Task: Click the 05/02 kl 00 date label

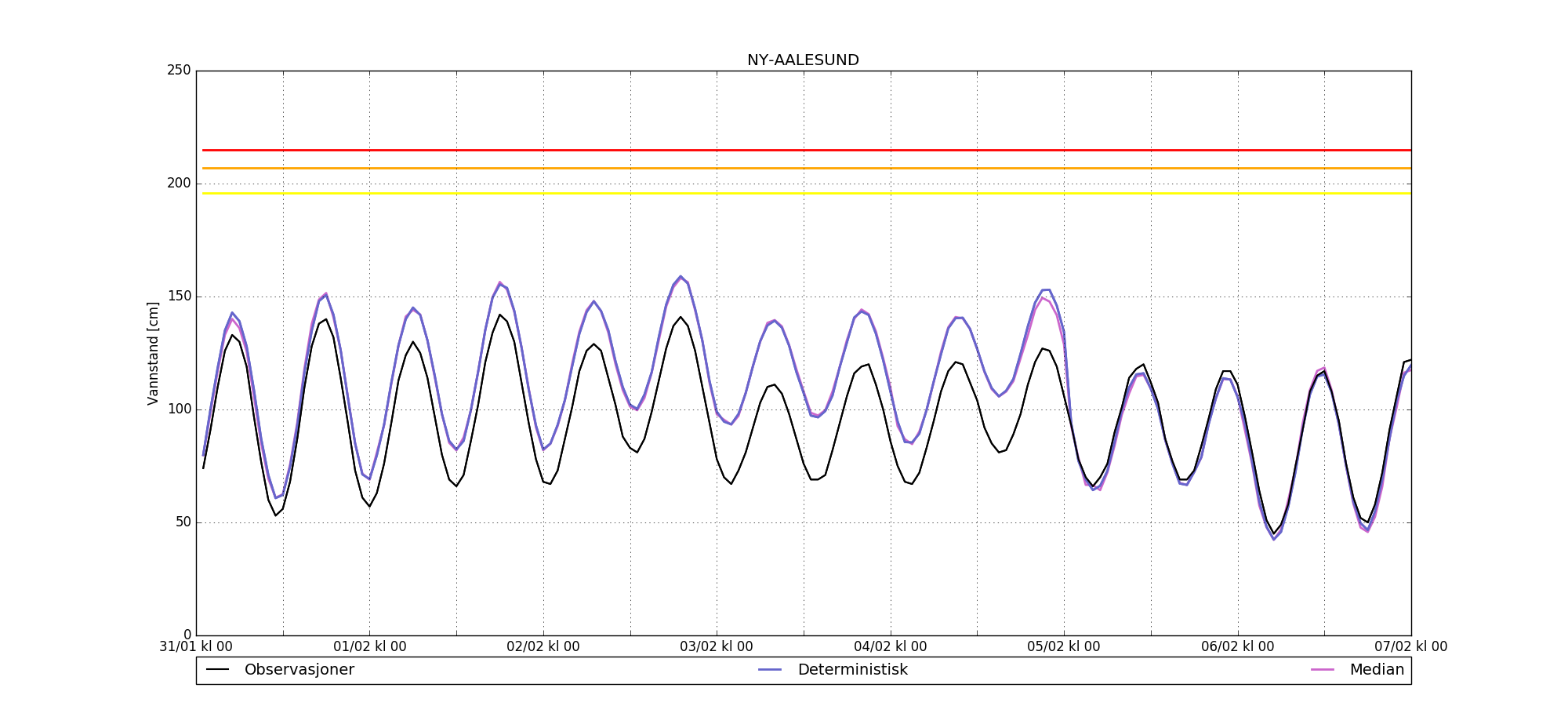Action: 1063,647
